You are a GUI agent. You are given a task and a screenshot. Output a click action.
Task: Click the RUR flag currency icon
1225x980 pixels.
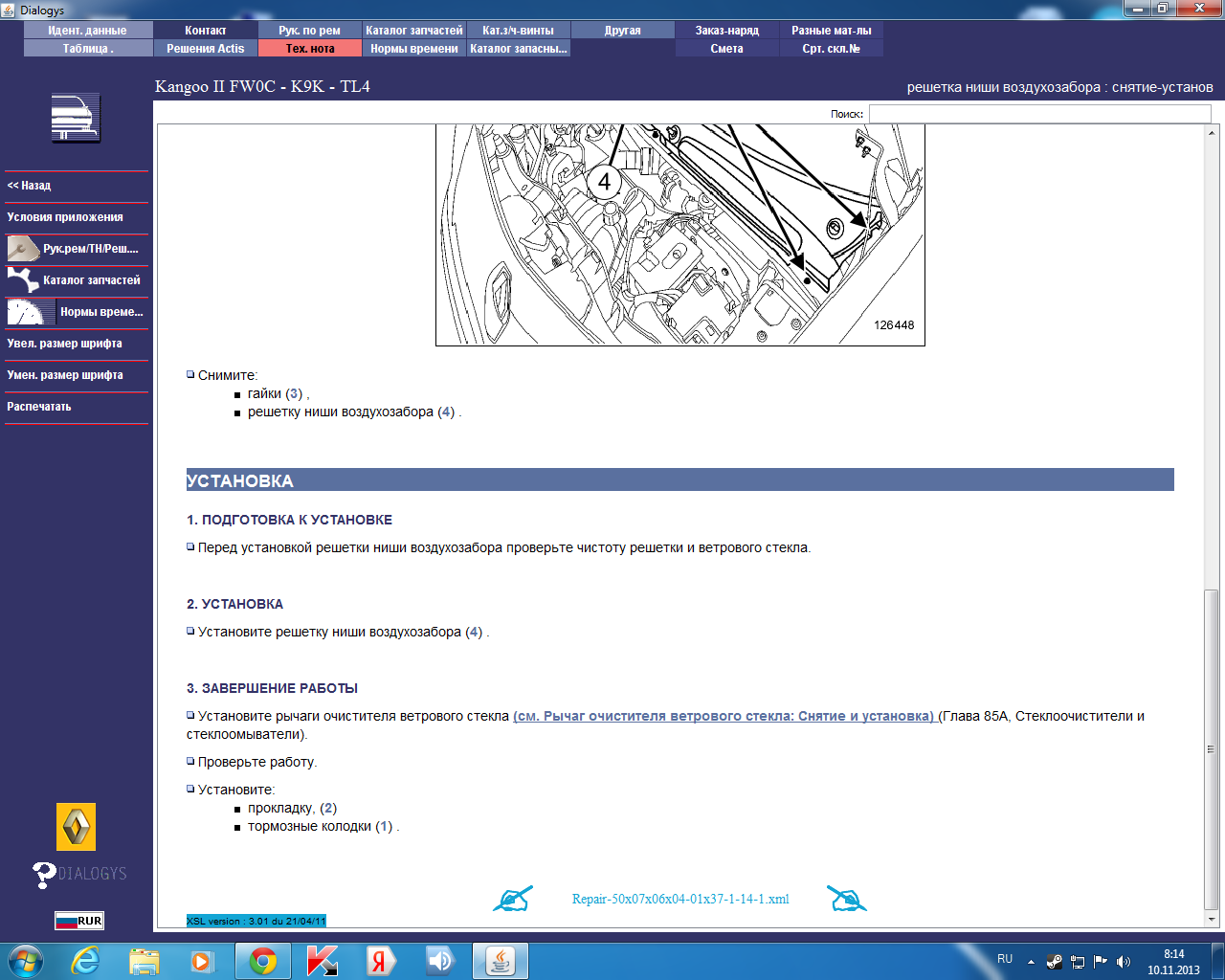[x=78, y=921]
